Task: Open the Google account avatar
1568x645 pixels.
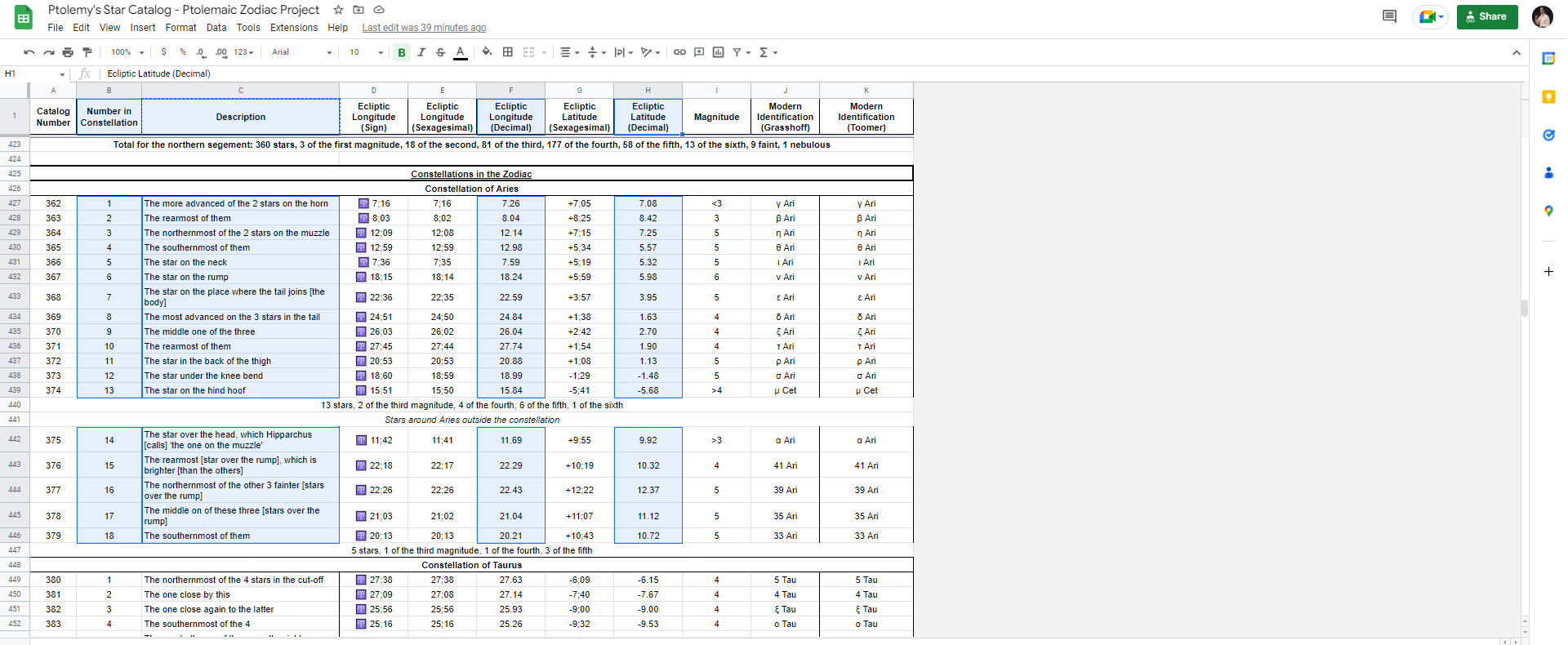Action: 1543,16
